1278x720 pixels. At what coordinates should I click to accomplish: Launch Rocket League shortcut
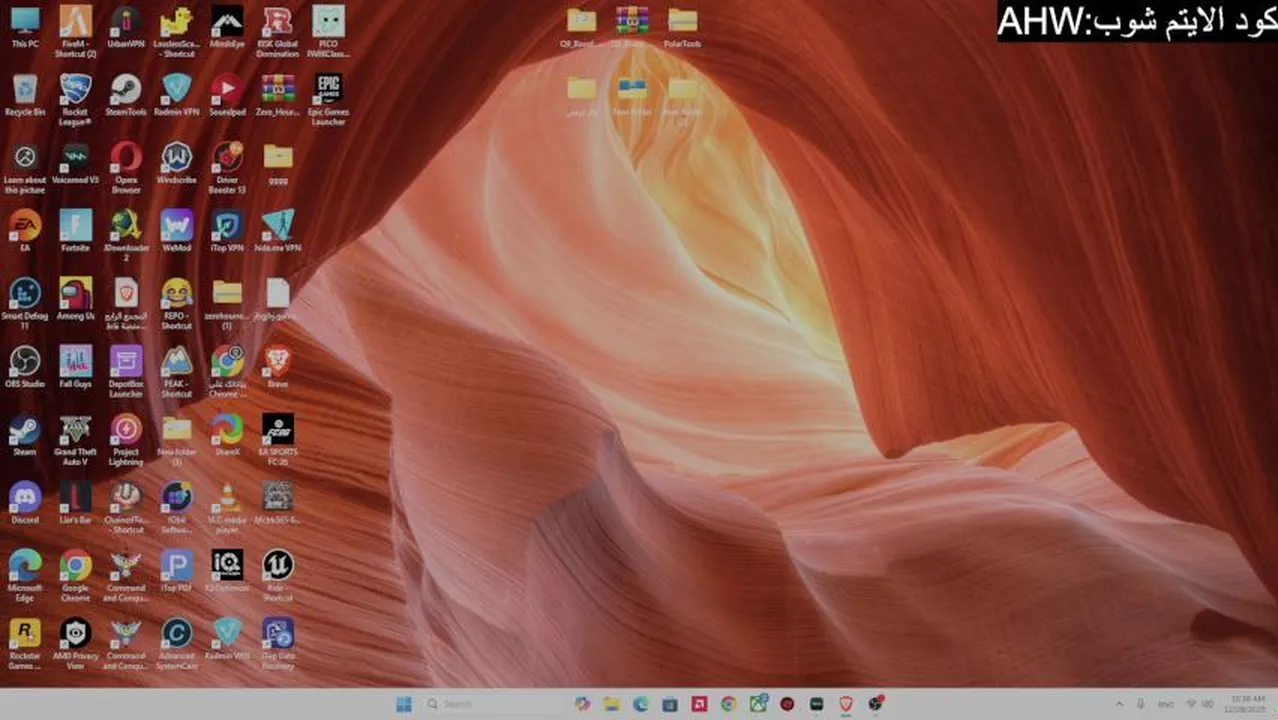(75, 99)
